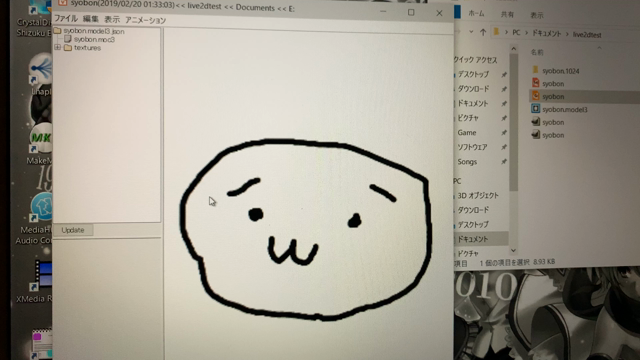Select the MediaHuman Audio Converter desktop shortcut
This screenshot has width=640, height=360.
tap(33, 218)
